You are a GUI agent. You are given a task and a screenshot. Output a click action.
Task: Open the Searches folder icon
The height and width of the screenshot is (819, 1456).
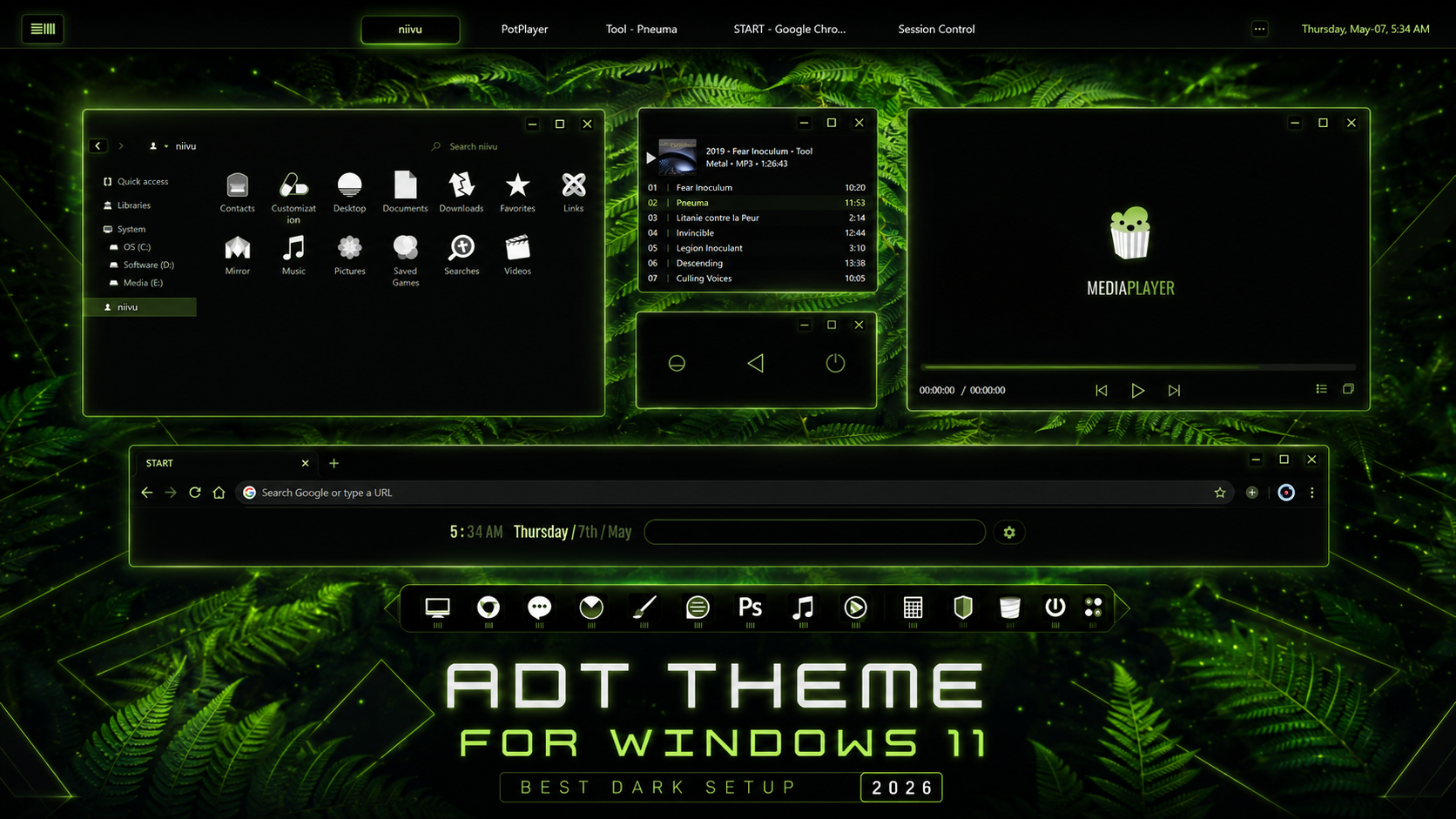(x=462, y=255)
